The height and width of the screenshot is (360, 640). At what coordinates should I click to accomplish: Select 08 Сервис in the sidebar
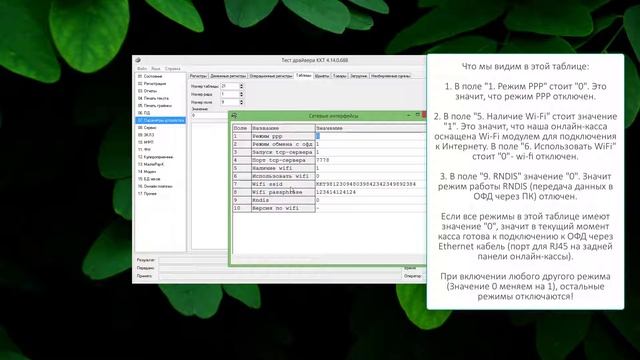(147, 128)
